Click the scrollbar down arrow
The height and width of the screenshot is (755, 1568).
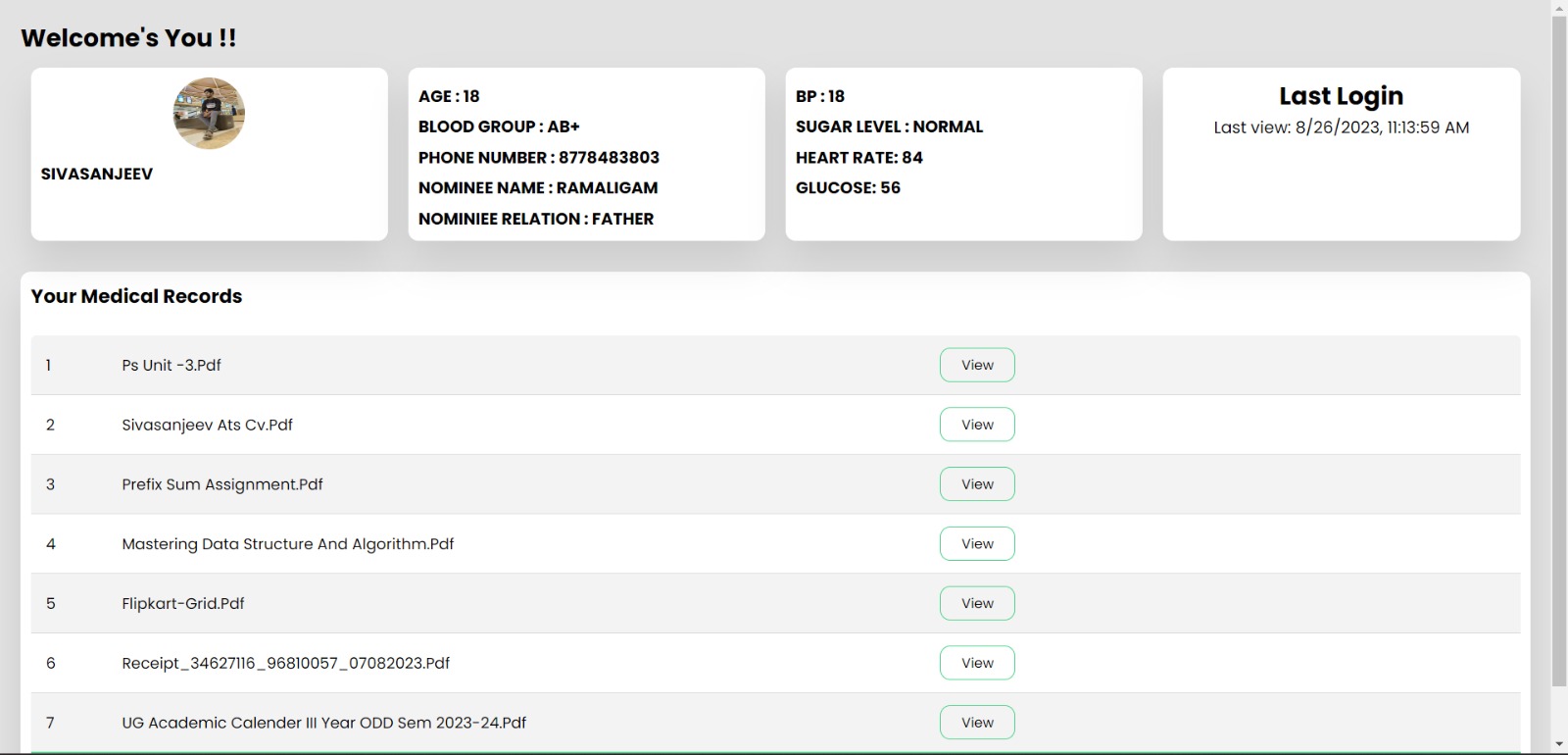[x=1558, y=745]
